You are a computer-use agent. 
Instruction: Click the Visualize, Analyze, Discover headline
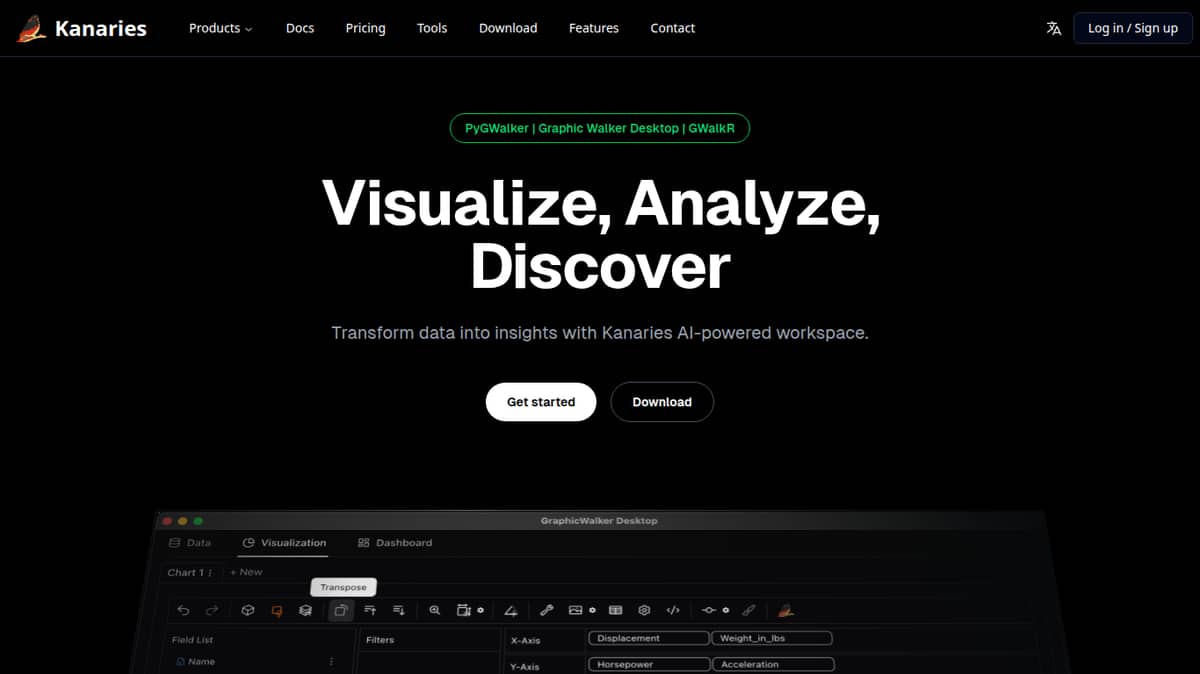pyautogui.click(x=600, y=236)
